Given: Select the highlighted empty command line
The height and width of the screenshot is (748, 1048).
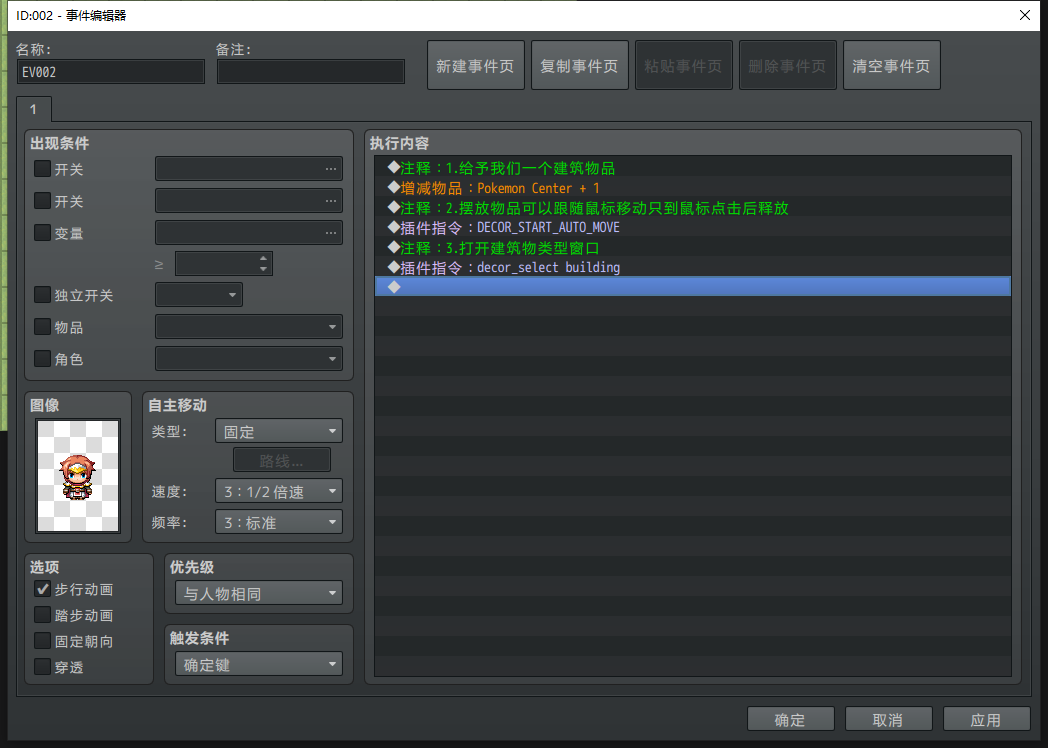Looking at the screenshot, I should click(x=692, y=287).
